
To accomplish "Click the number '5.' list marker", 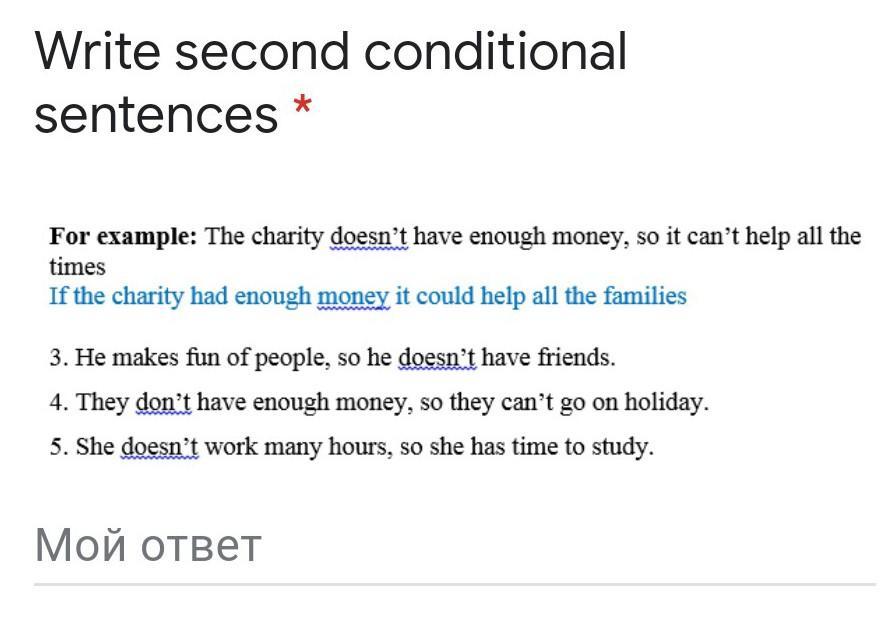I will pos(59,447).
